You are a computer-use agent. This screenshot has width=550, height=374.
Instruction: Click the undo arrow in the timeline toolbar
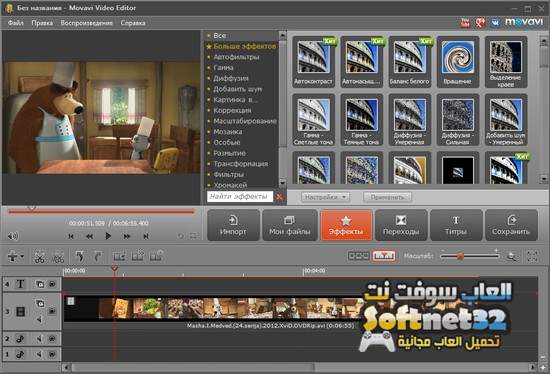(x=80, y=256)
